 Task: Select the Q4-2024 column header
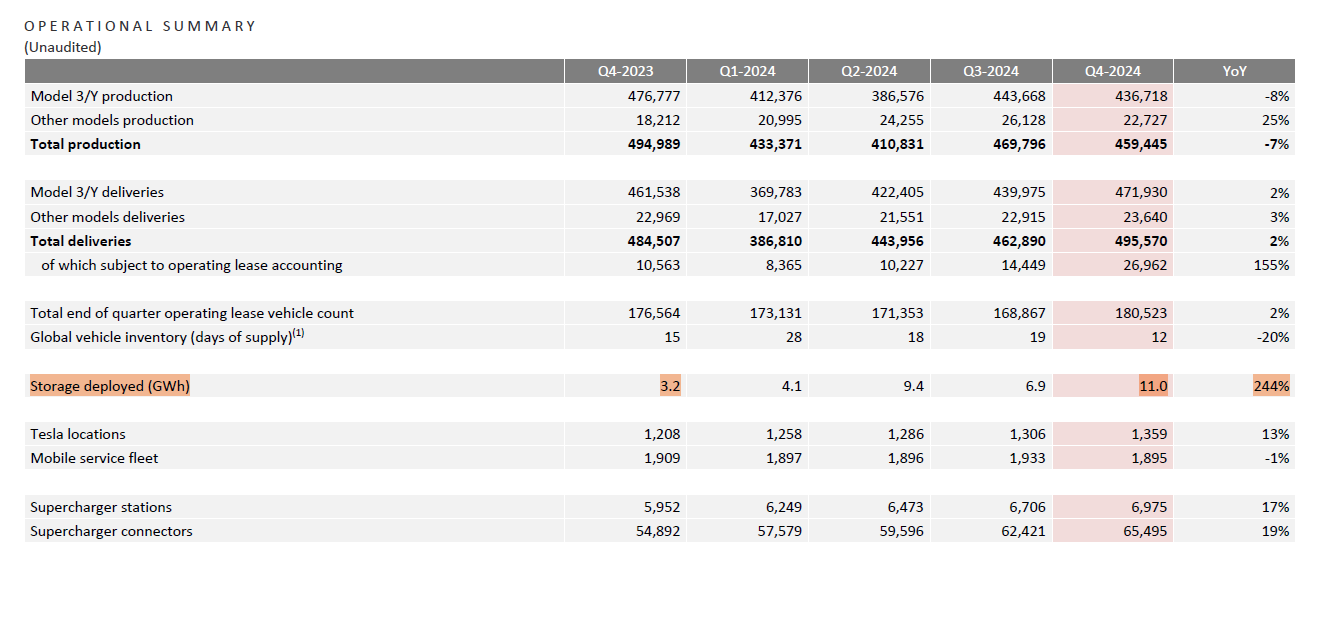click(1112, 71)
